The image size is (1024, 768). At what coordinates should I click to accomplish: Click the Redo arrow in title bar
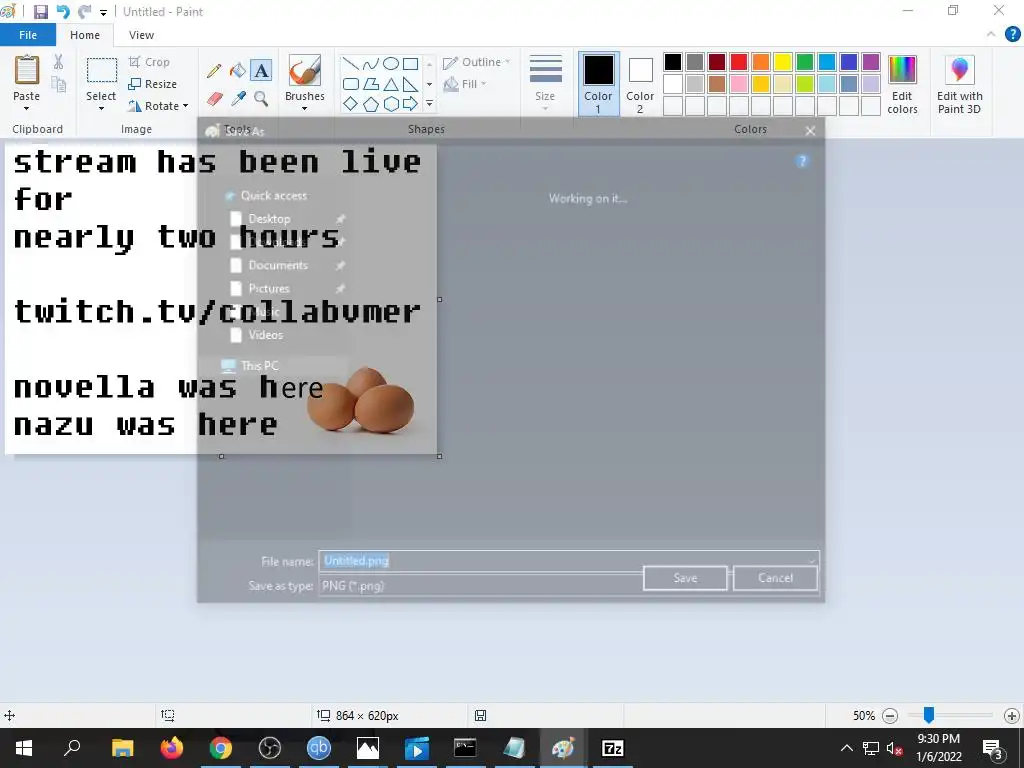(84, 12)
